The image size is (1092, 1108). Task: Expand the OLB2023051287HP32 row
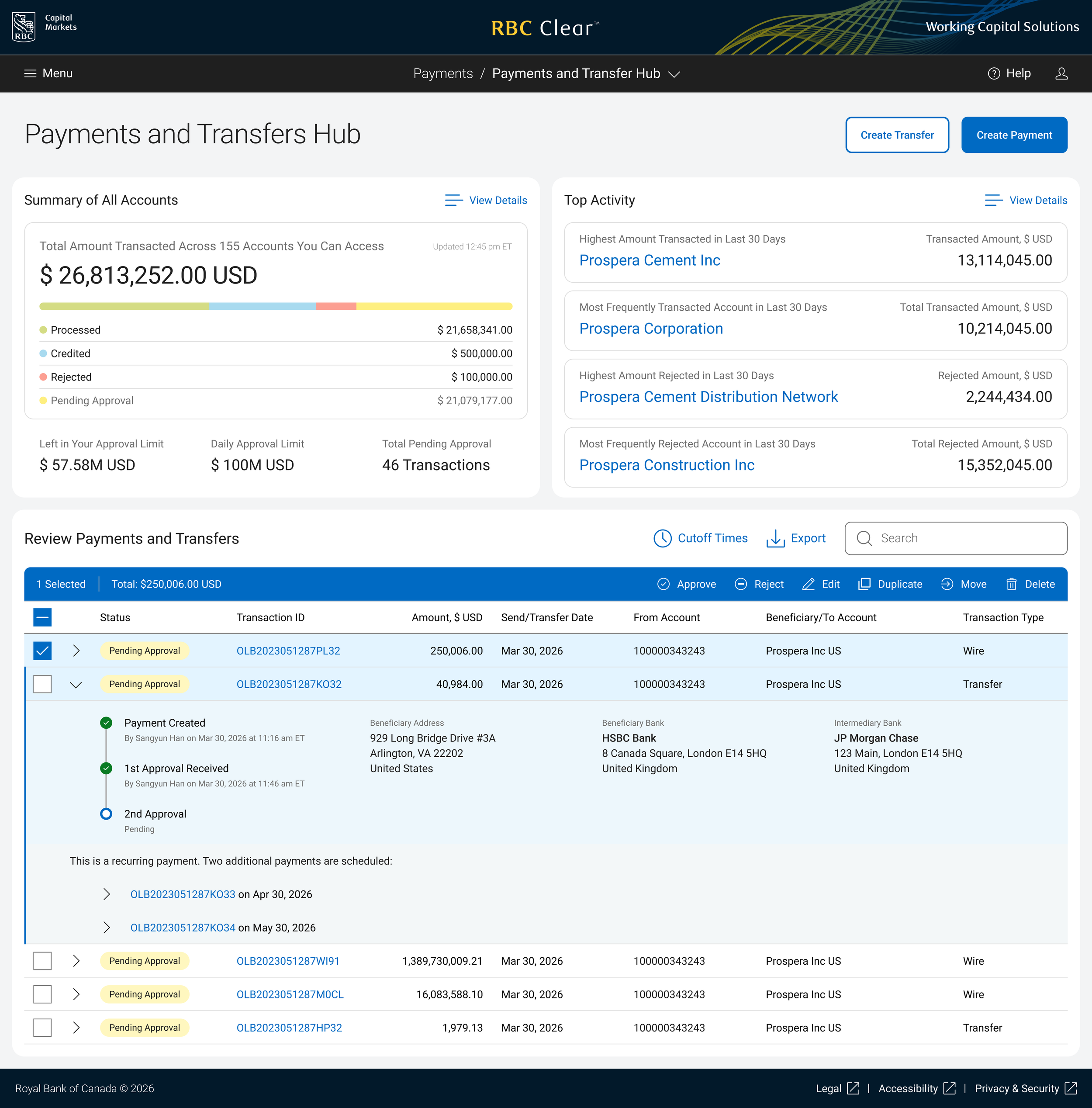click(x=76, y=1027)
